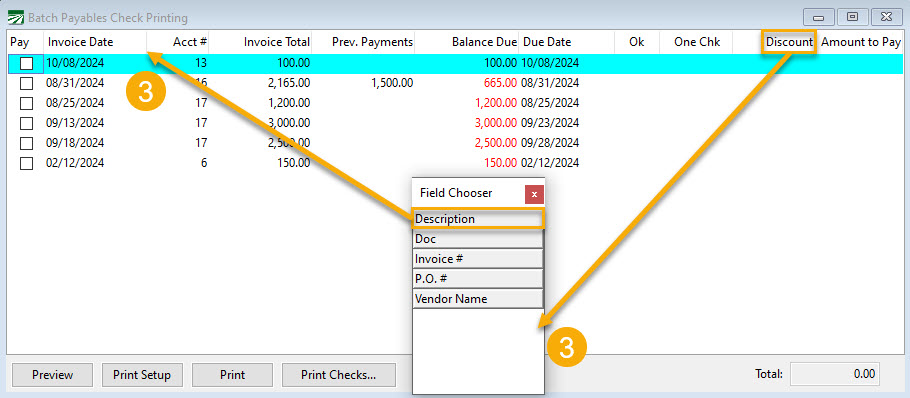Check Pay box on 02/12/2024 row
The width and height of the screenshot is (910, 398).
click(x=26, y=163)
